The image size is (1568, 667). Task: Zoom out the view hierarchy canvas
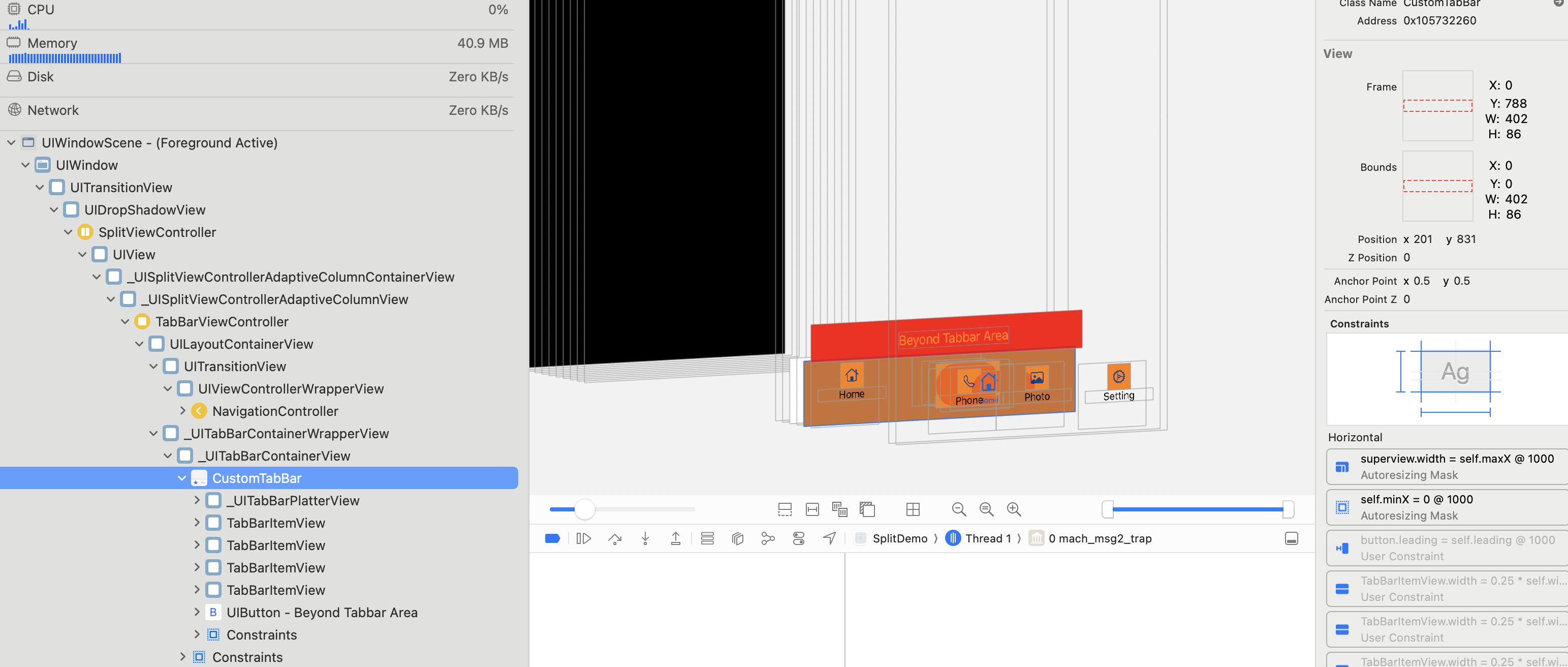tap(959, 509)
